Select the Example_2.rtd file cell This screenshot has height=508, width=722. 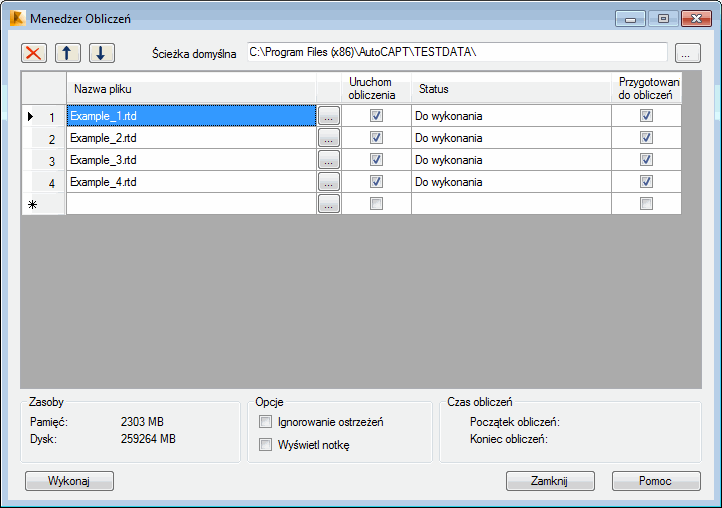click(x=192, y=138)
